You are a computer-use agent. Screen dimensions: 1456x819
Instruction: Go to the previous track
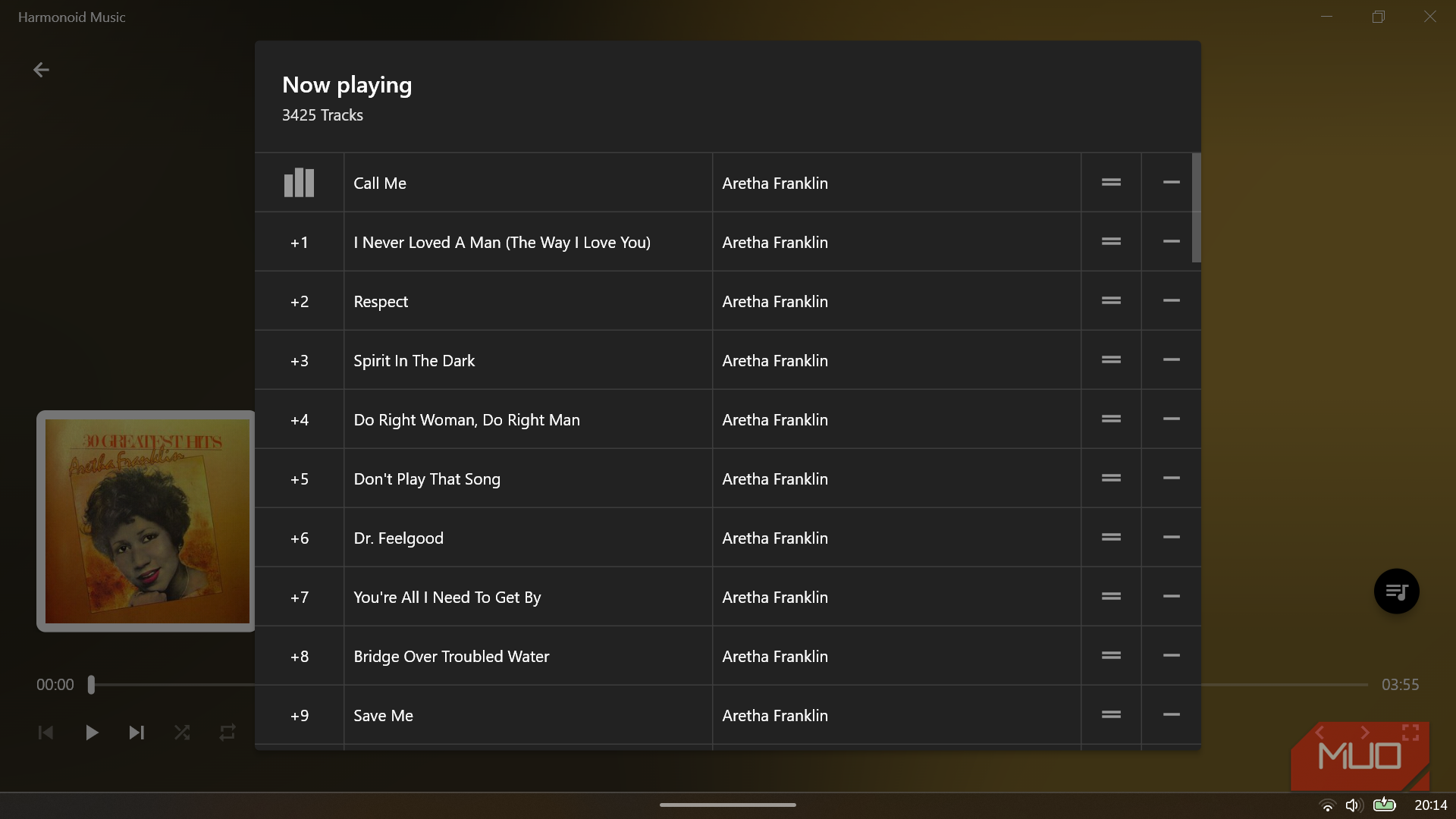pos(45,733)
